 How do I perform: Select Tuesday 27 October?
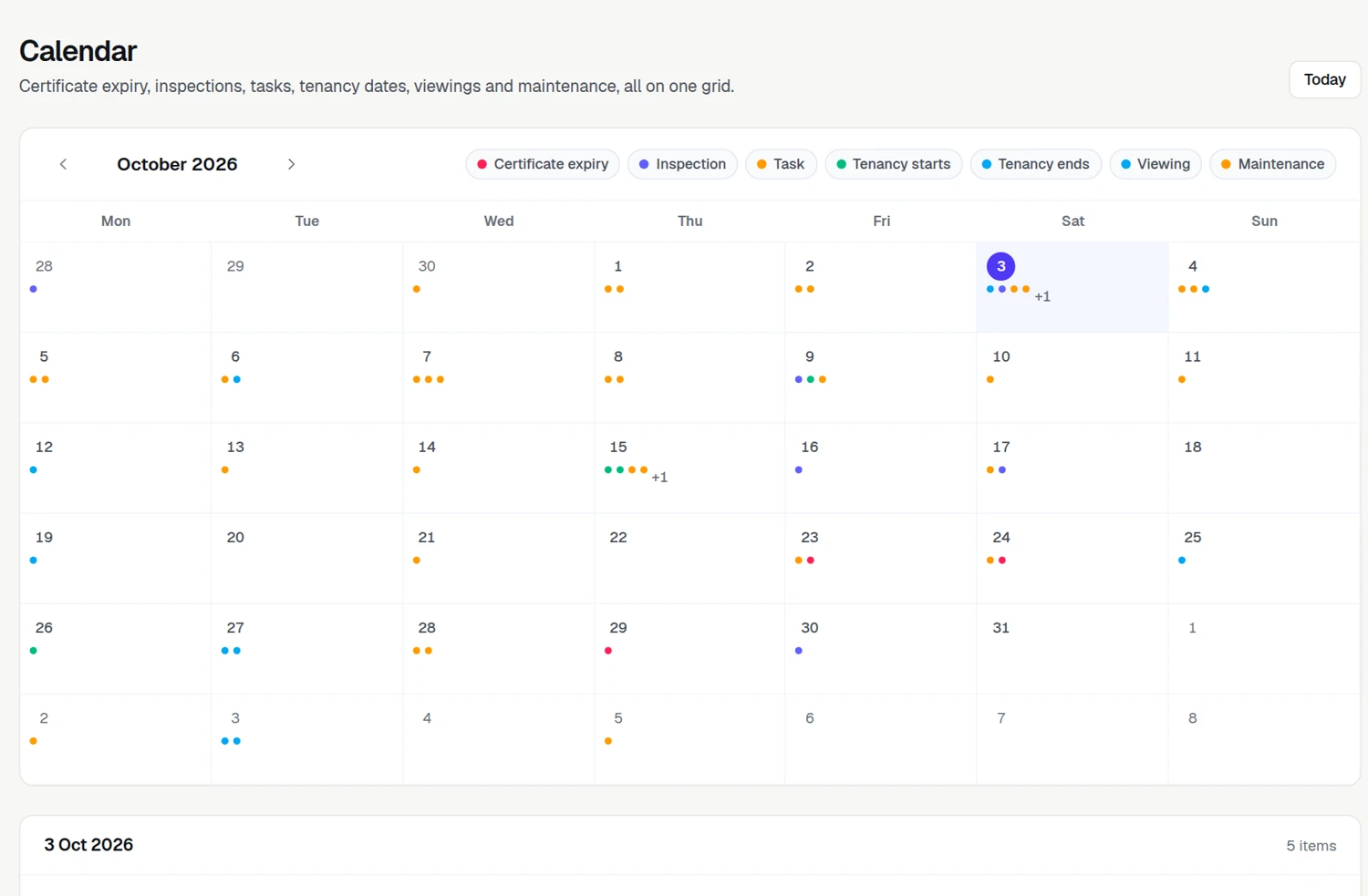(306, 648)
